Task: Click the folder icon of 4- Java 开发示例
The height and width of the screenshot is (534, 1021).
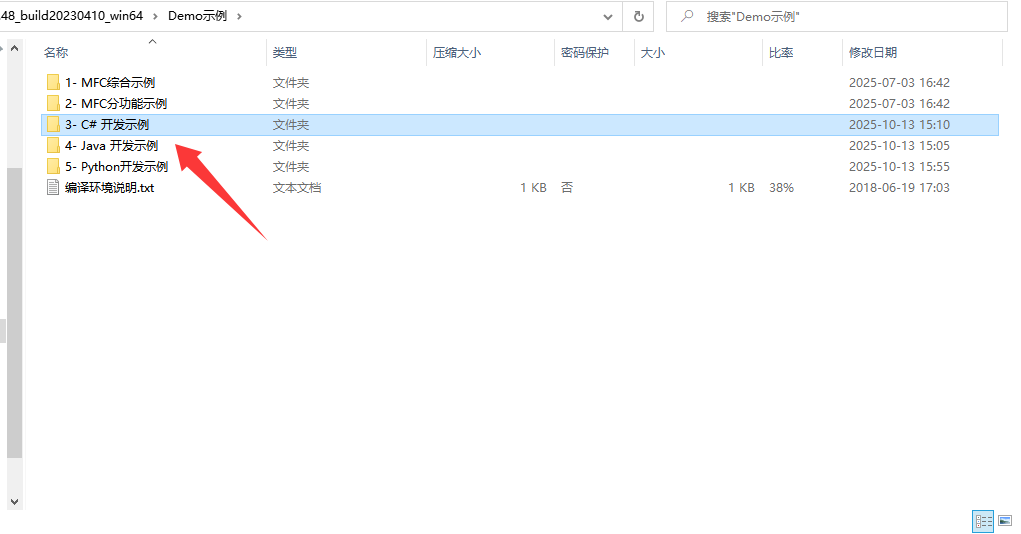Action: click(53, 146)
